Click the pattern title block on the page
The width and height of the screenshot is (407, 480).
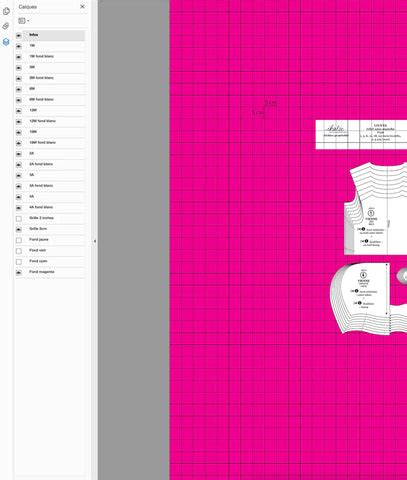(361, 135)
